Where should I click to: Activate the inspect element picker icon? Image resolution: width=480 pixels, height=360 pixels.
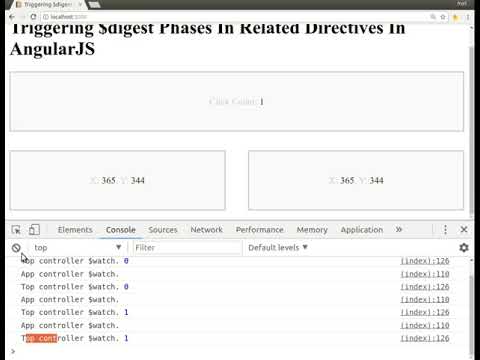click(16, 230)
